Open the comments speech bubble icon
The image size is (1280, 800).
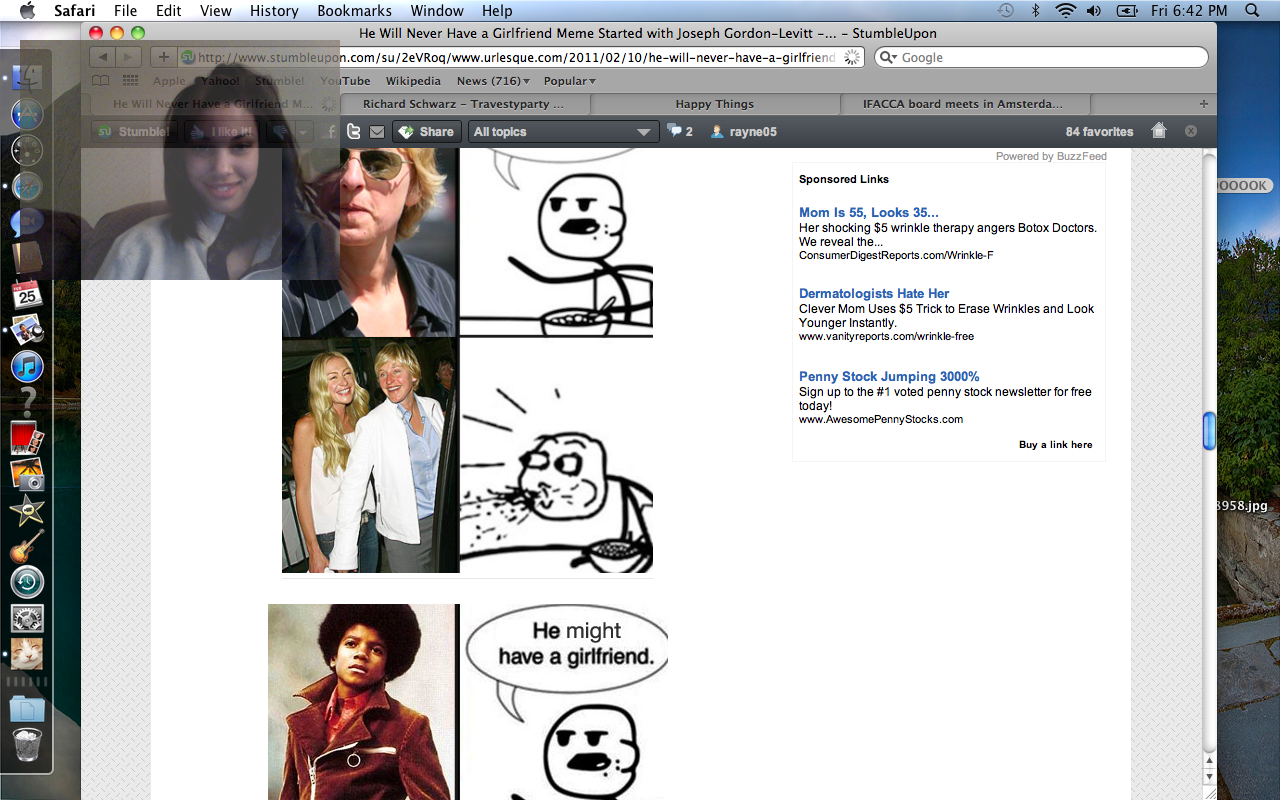click(x=675, y=131)
